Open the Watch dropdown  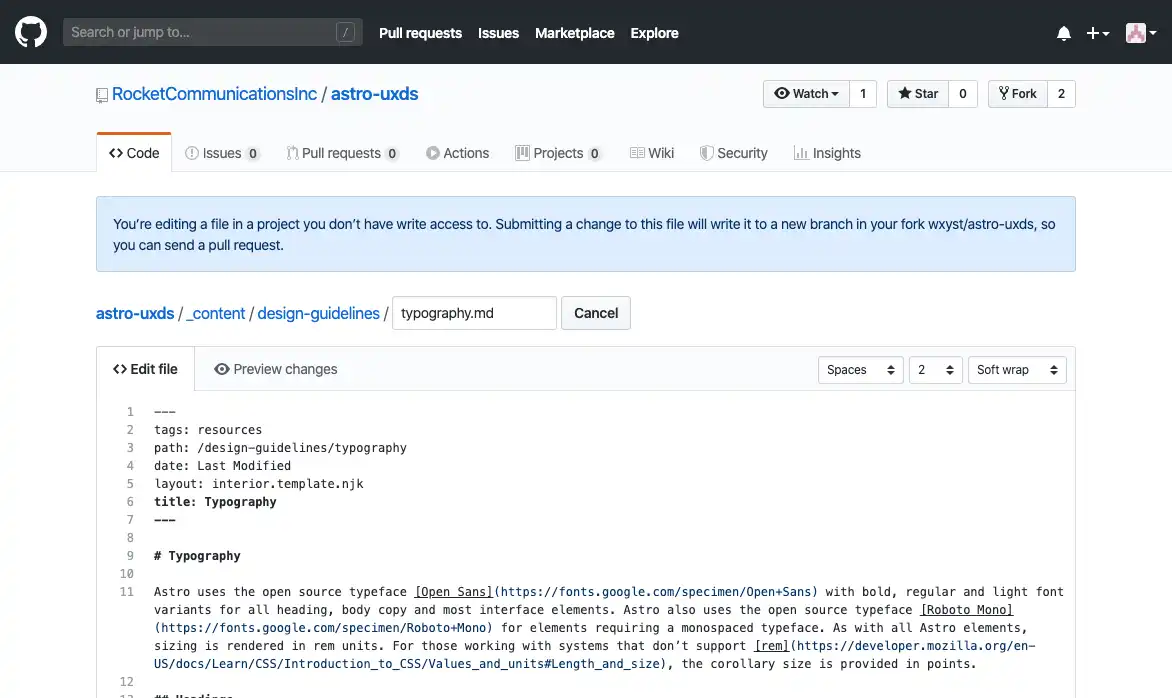806,93
